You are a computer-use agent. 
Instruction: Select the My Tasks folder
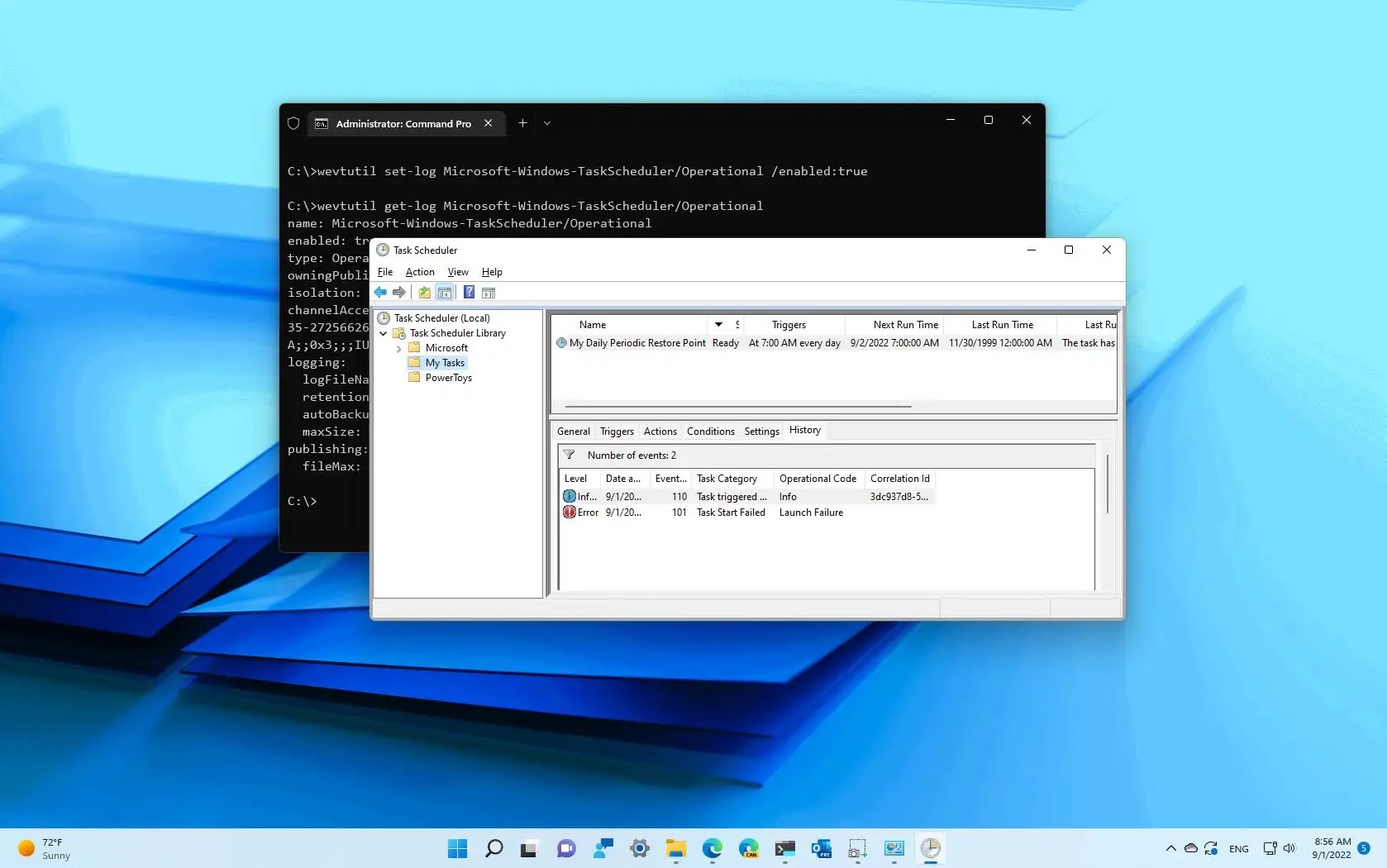pyautogui.click(x=444, y=362)
